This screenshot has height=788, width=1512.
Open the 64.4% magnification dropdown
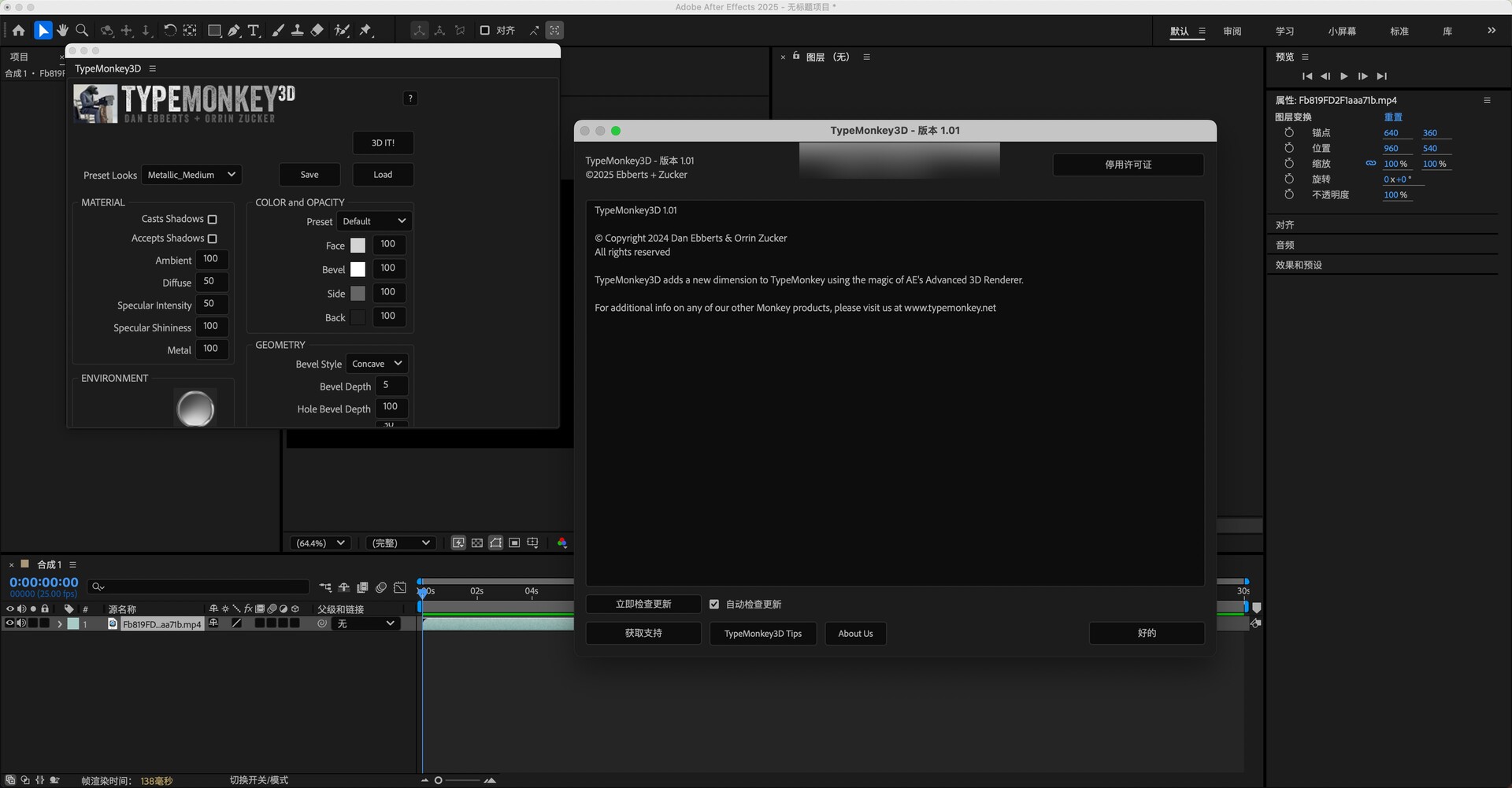click(x=320, y=543)
